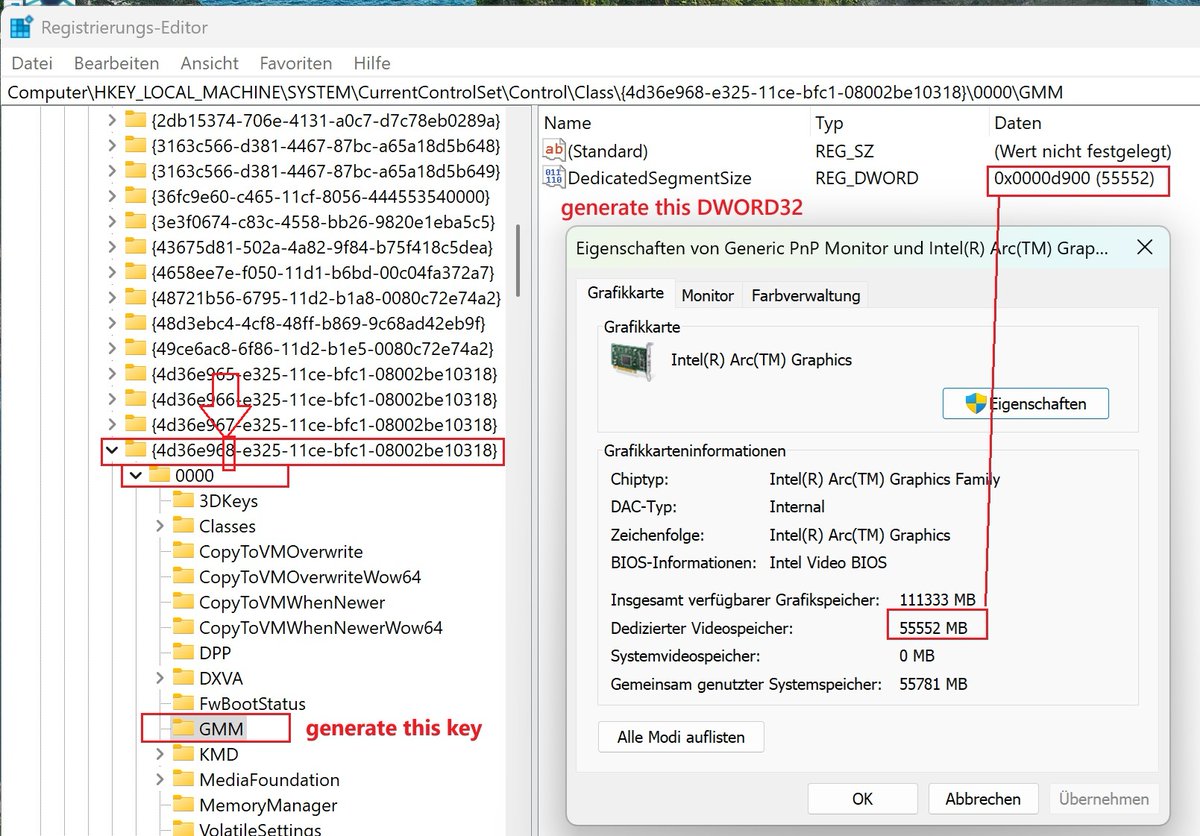Click the CopyToVMWhenNewerWow64 folder icon
This screenshot has width=1200, height=836.
[183, 628]
